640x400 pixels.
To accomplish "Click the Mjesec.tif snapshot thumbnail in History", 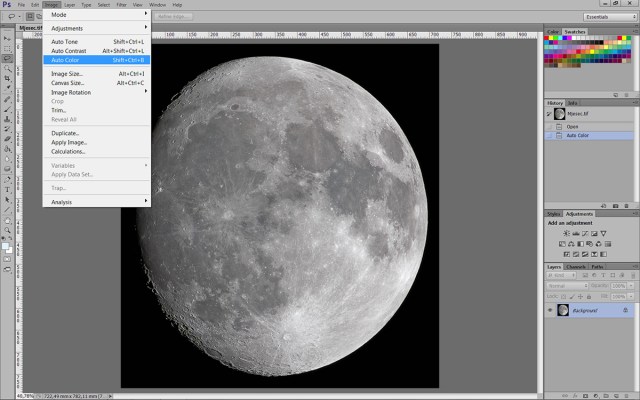I will (560, 114).
